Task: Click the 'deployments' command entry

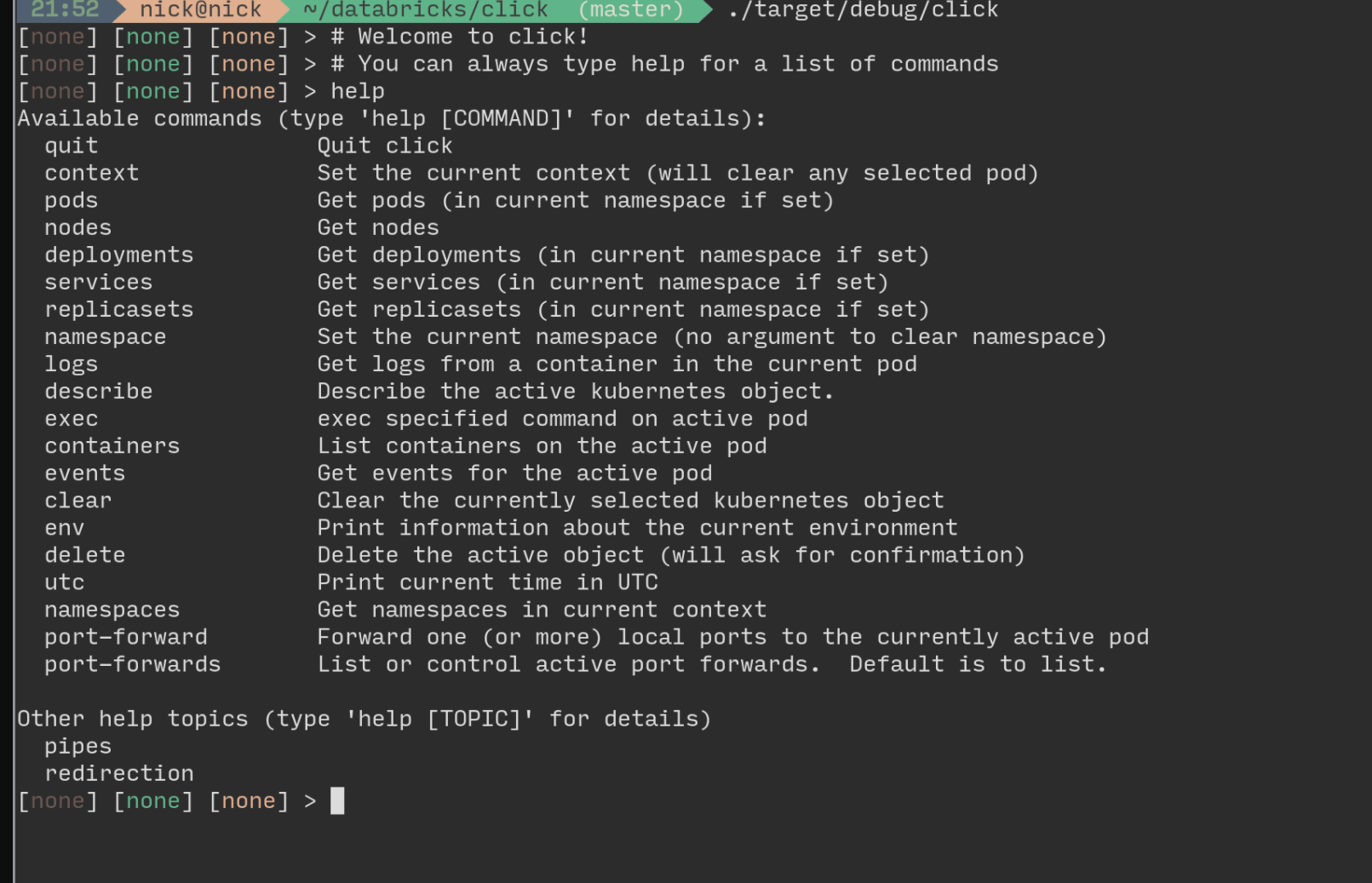Action: [x=119, y=255]
